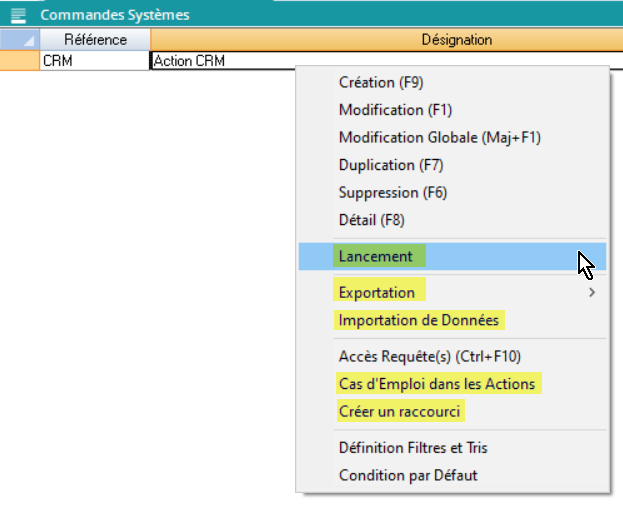This screenshot has width=623, height=507.
Task: Open Modification Globale (Maj+F1)
Action: [x=439, y=137]
